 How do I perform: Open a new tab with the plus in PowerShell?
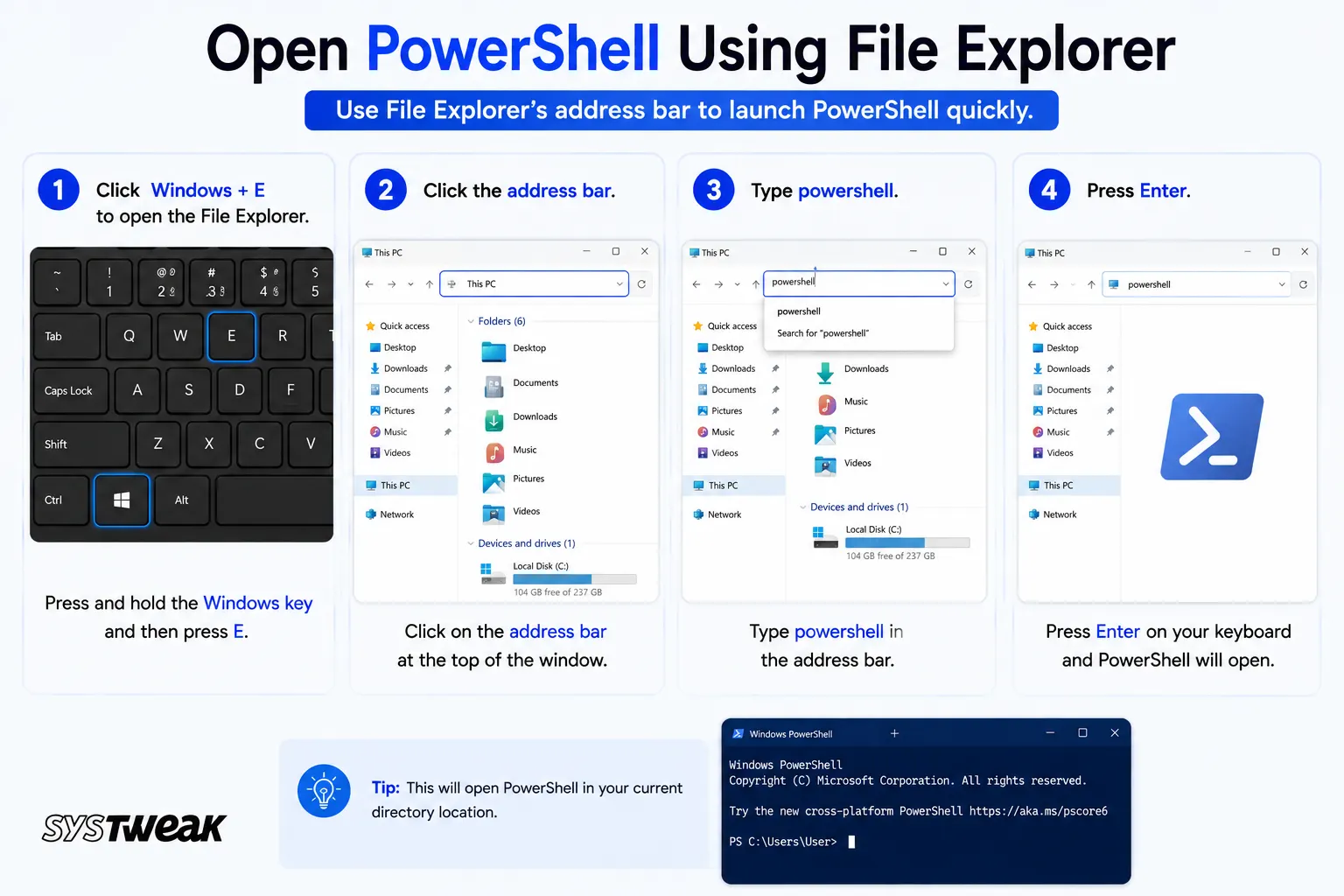pyautogui.click(x=894, y=733)
